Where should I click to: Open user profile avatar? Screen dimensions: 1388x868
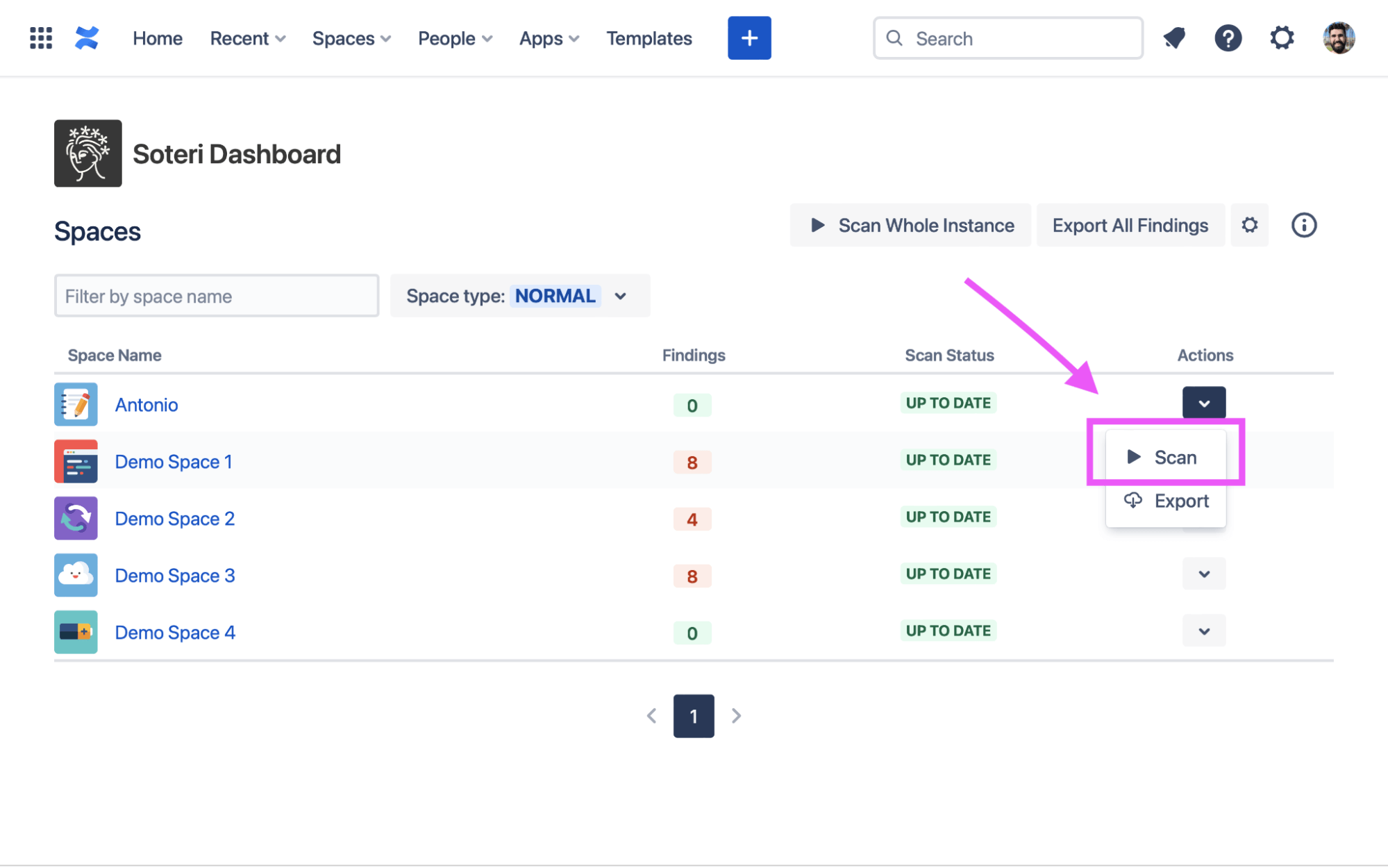[1339, 38]
